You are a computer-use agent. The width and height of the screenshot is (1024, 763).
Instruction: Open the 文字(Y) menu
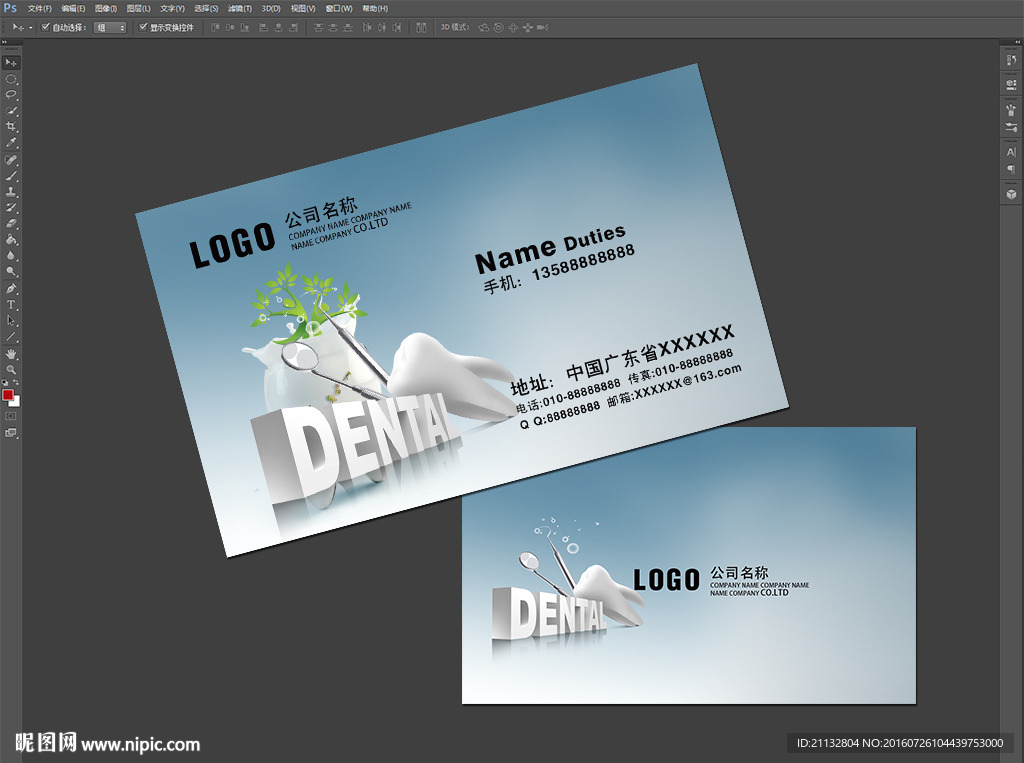(x=172, y=8)
